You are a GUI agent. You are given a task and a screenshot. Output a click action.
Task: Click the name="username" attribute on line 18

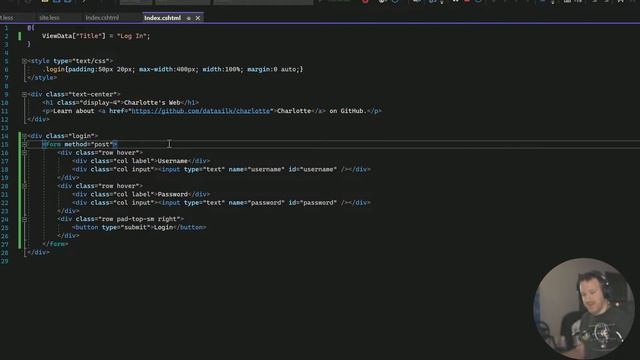[x=256, y=169]
